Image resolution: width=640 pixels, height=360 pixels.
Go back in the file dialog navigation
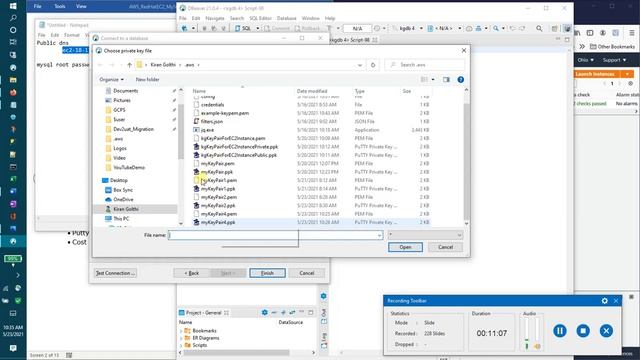[x=100, y=65]
